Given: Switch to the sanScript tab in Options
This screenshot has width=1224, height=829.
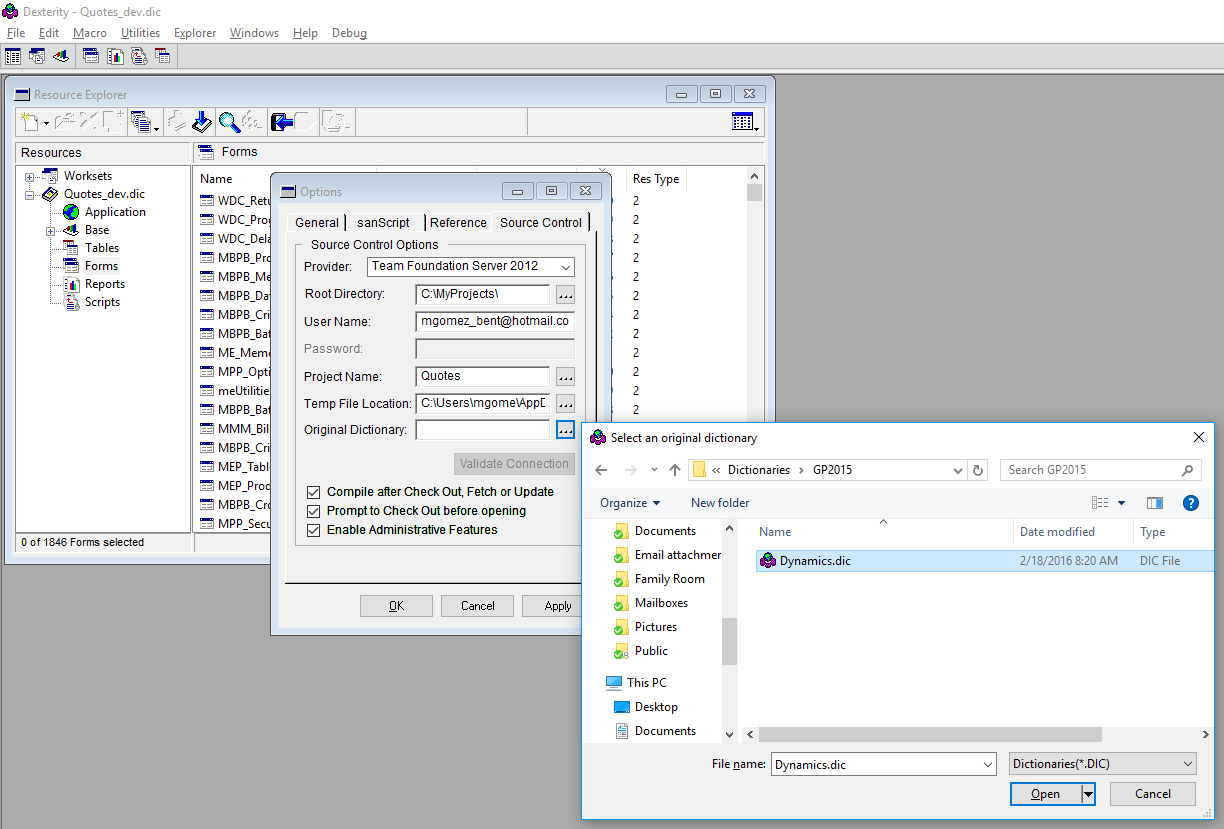Looking at the screenshot, I should point(383,222).
